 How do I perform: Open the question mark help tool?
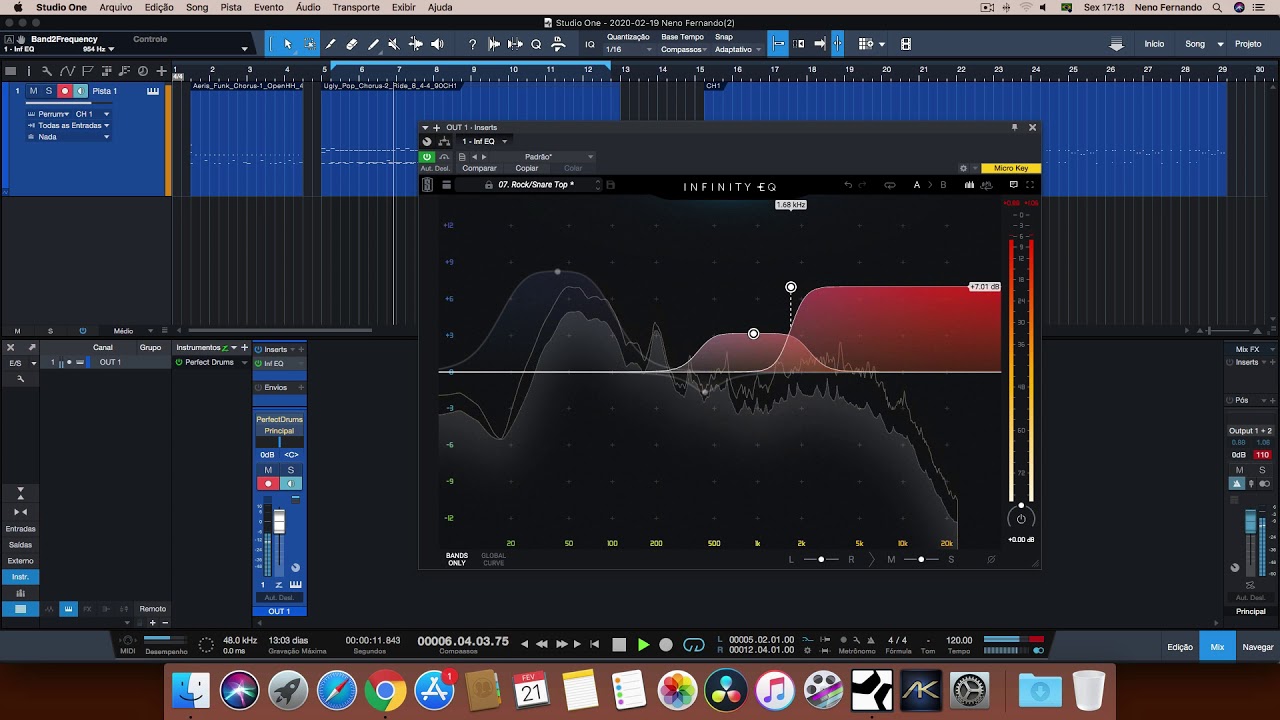point(472,44)
